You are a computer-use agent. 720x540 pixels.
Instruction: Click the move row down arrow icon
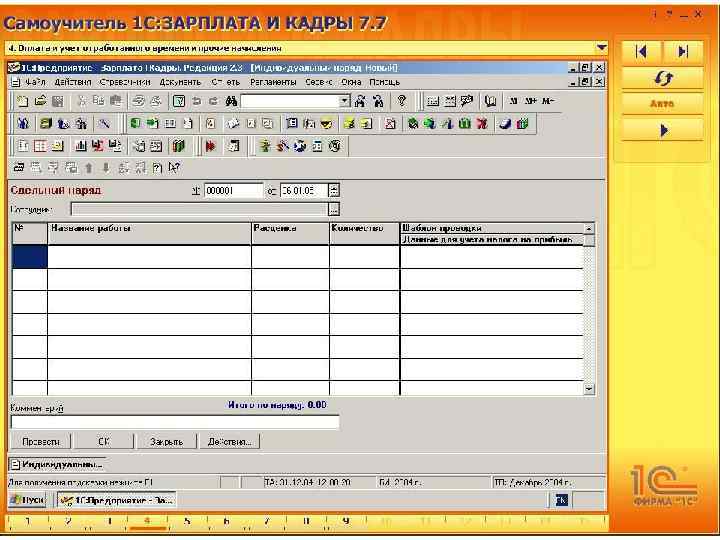pos(106,168)
